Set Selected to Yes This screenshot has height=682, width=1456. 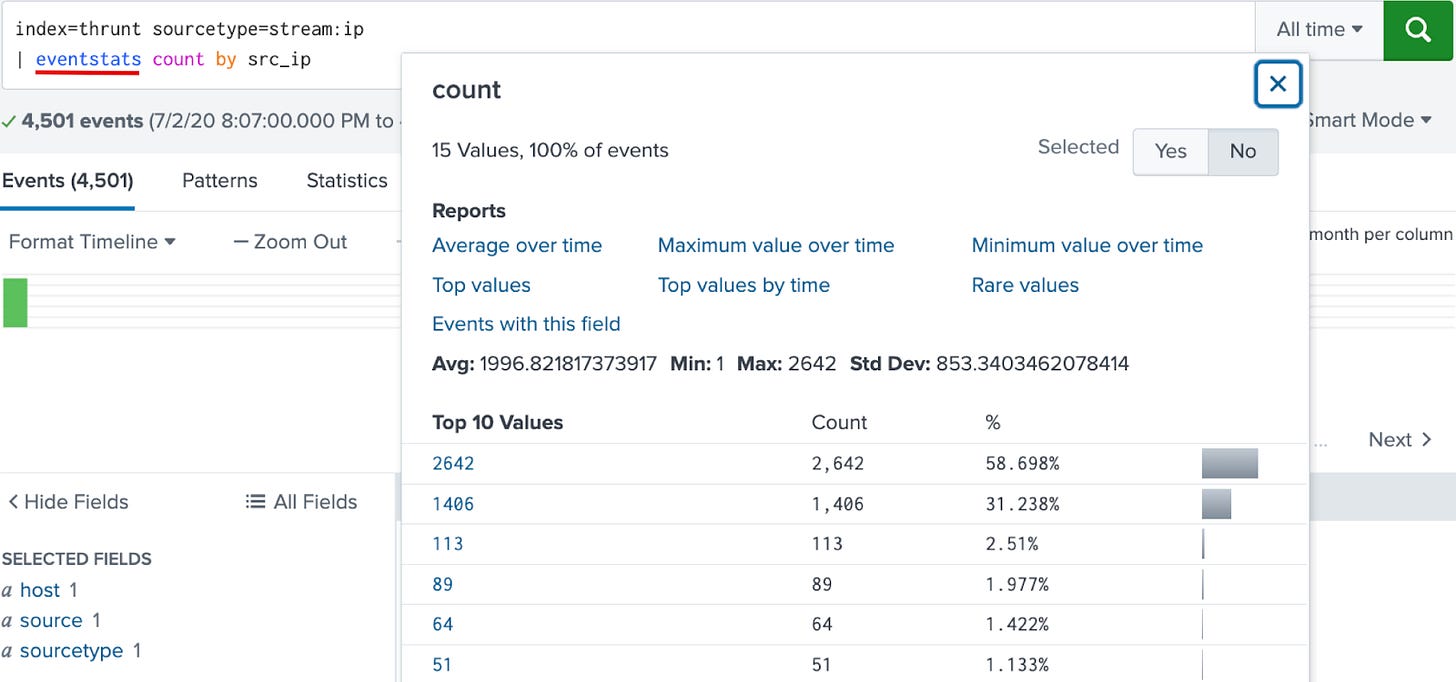(1170, 151)
